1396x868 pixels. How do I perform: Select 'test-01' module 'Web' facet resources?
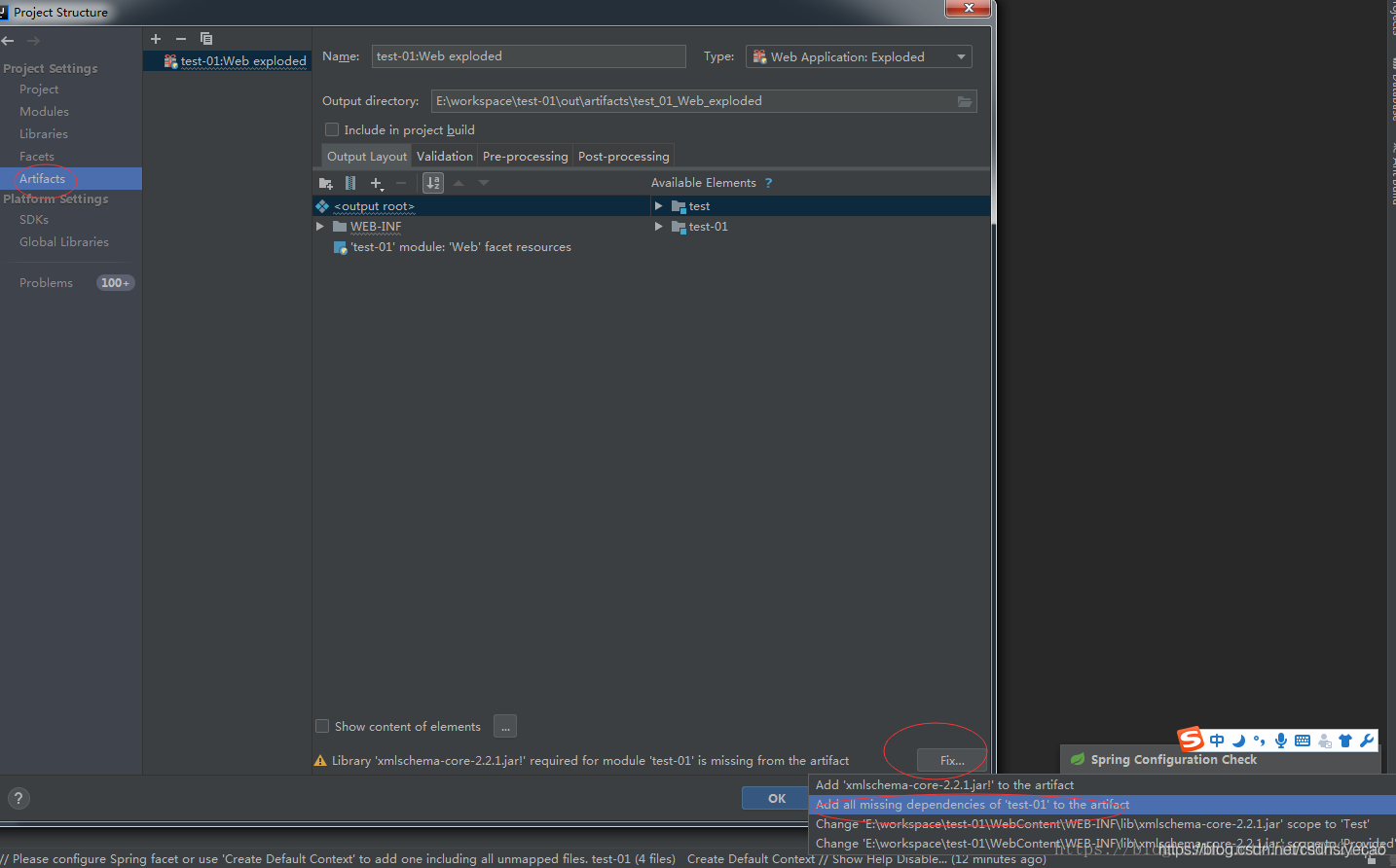(460, 247)
